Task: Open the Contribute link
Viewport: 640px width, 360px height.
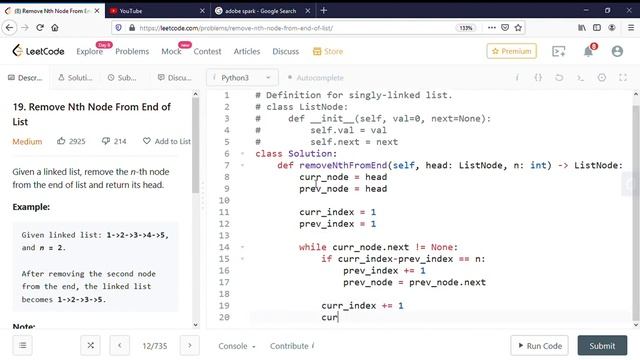Action: coord(291,346)
